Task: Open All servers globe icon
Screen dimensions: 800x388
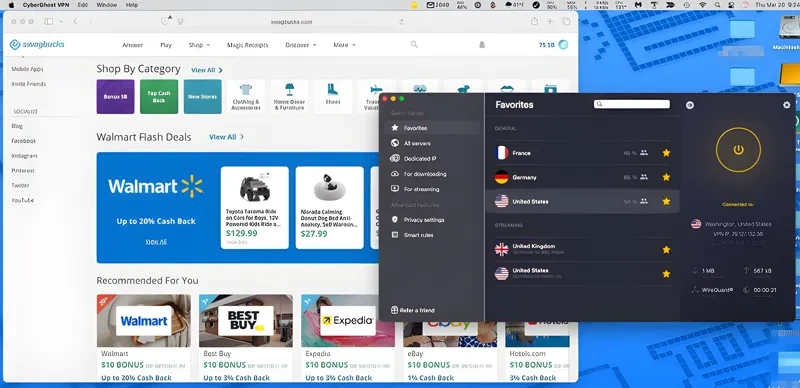Action: click(394, 143)
